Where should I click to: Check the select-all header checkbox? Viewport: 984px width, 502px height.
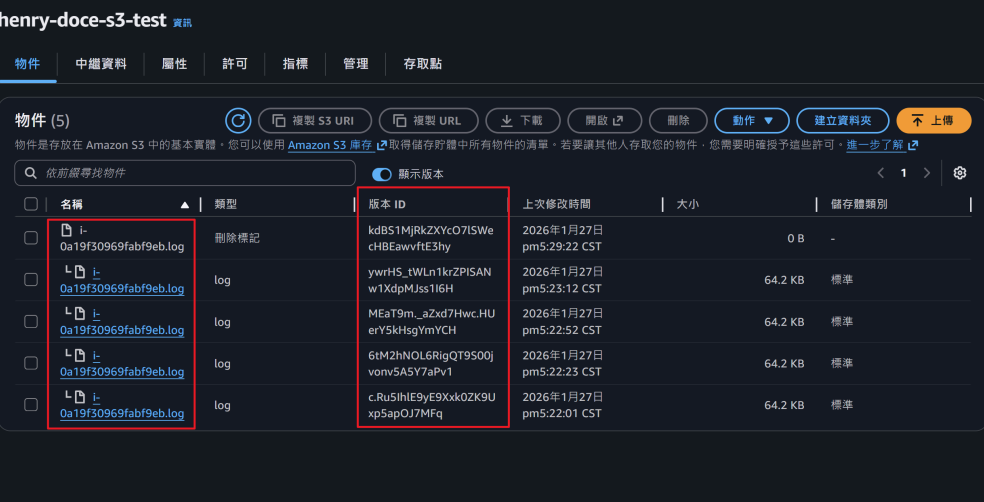point(31,204)
